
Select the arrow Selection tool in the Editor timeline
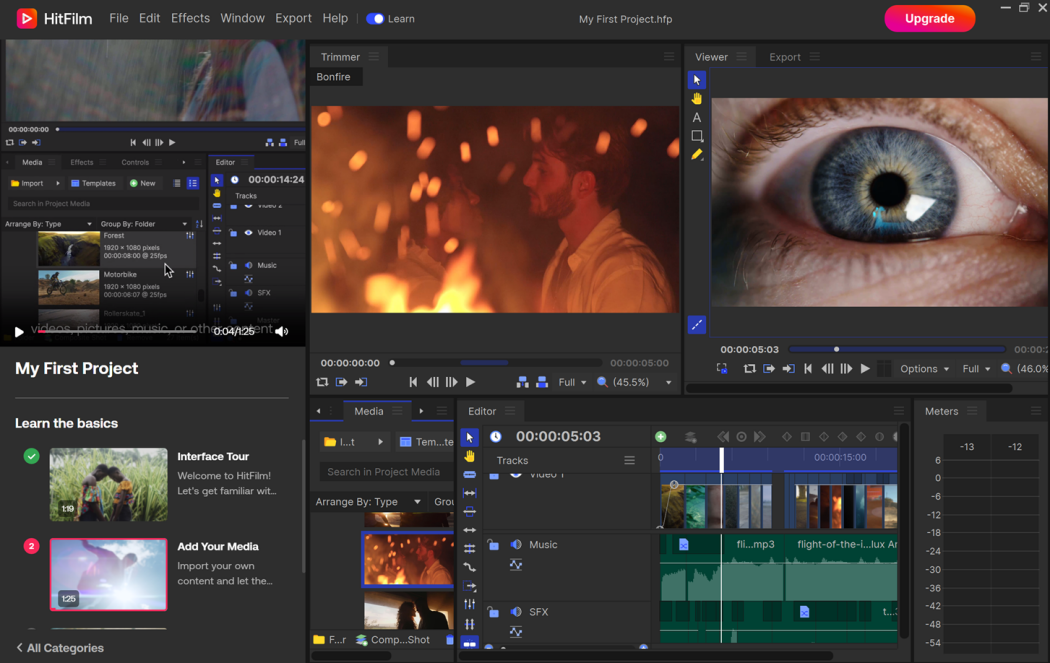469,437
